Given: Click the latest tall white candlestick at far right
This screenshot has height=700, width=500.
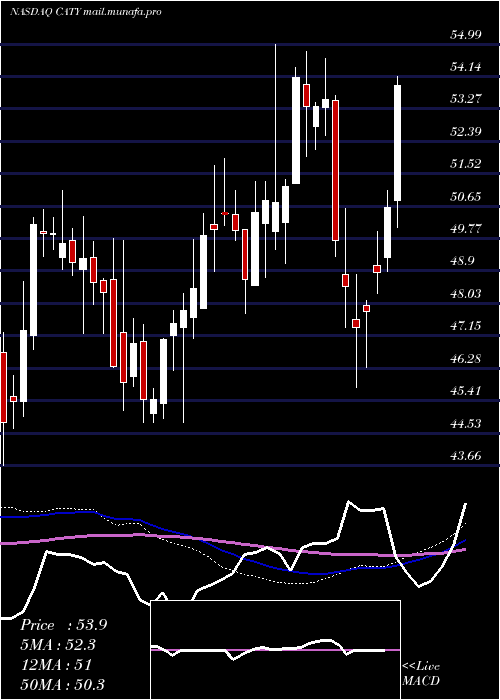Looking at the screenshot, I should tap(397, 143).
